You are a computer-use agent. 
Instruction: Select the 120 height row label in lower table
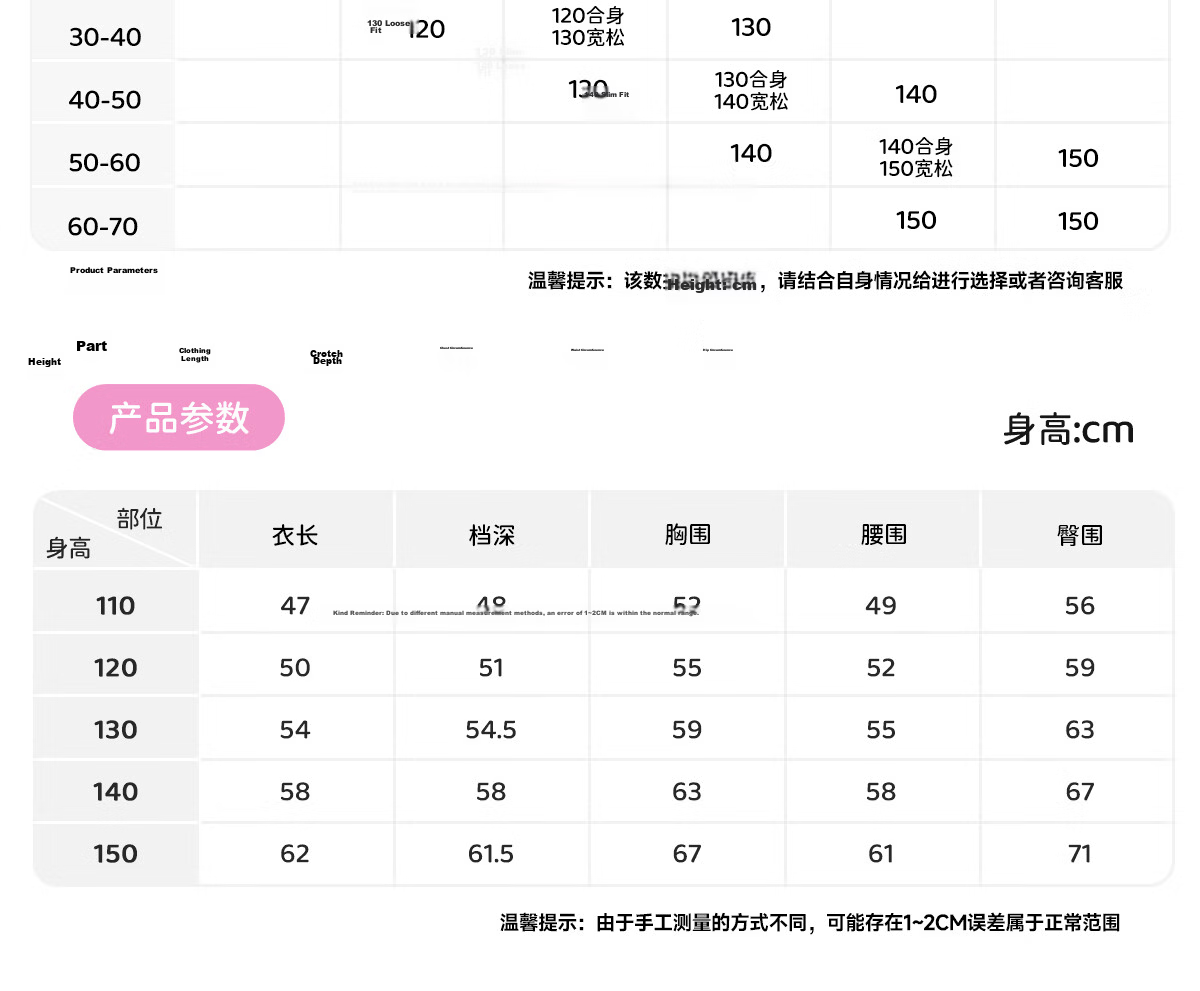(x=115, y=668)
